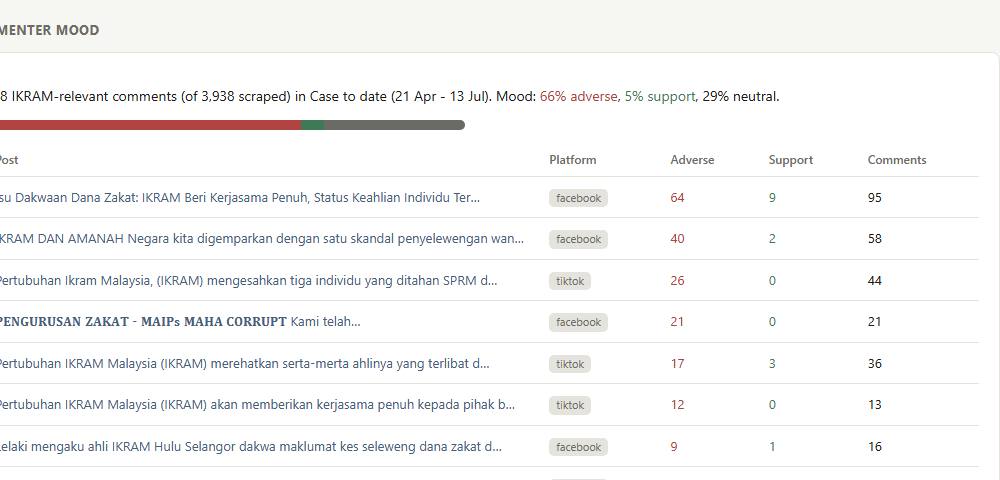Click comments total 21 in MAIPs row

click(875, 322)
